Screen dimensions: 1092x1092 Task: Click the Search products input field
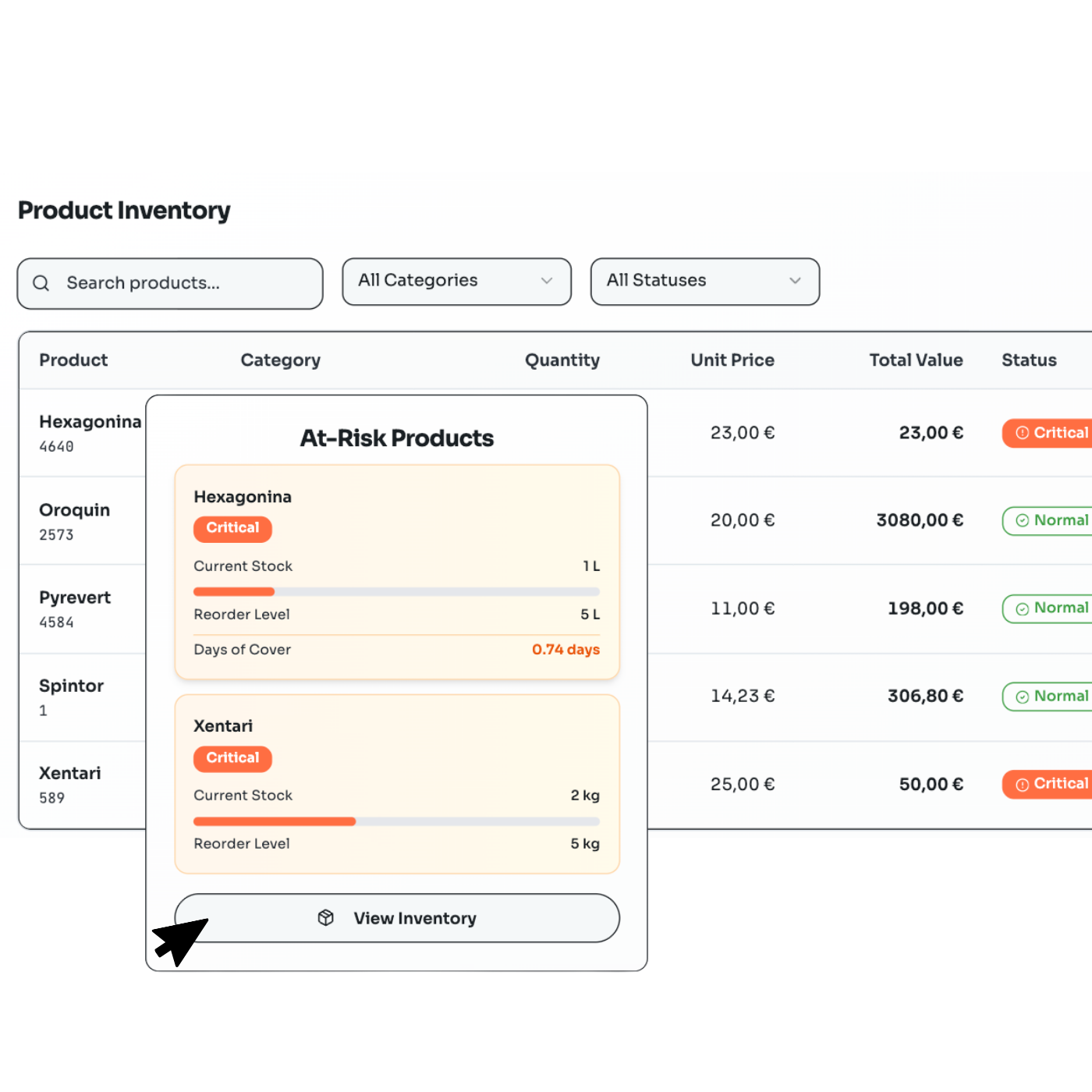coord(170,283)
